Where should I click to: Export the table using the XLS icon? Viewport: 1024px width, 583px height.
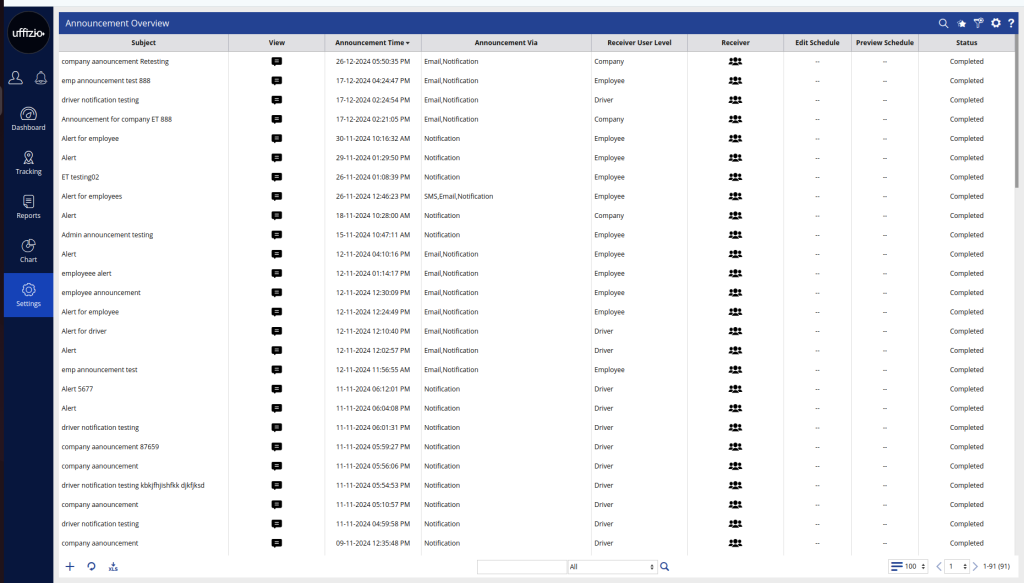tap(113, 566)
